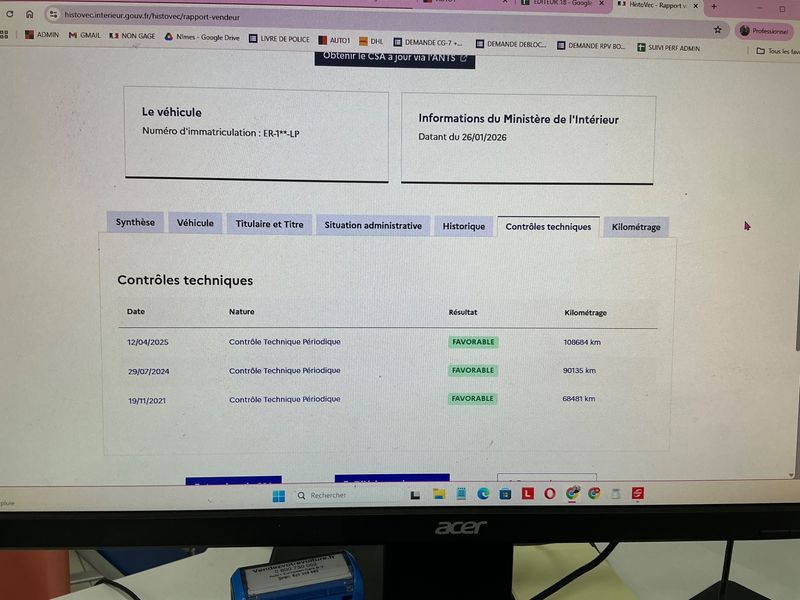Click the Rechercher taskbar search box
Viewport: 800px width, 600px height.
click(x=347, y=495)
